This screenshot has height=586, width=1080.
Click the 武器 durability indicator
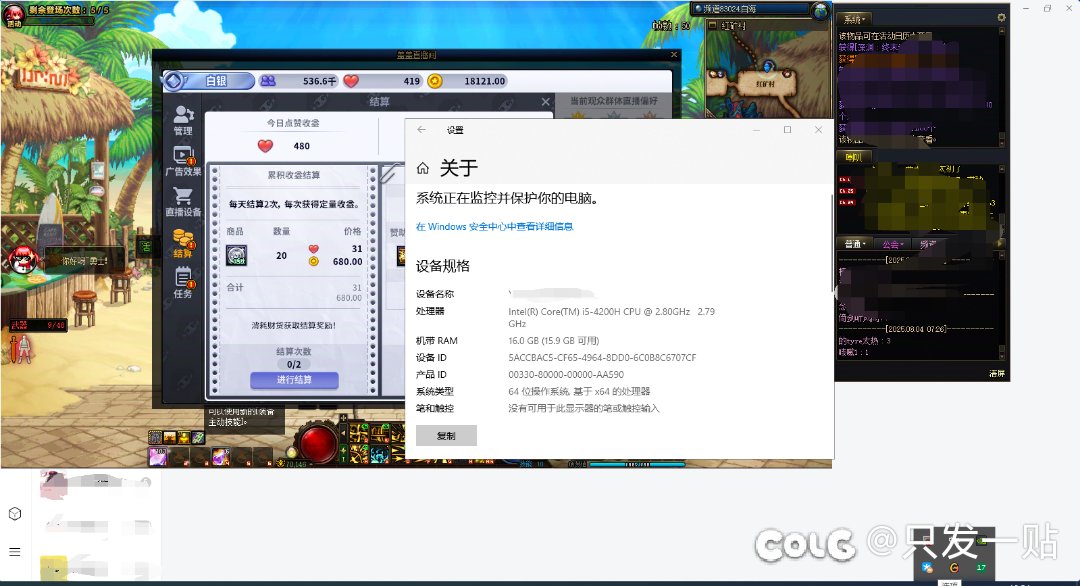[x=38, y=325]
